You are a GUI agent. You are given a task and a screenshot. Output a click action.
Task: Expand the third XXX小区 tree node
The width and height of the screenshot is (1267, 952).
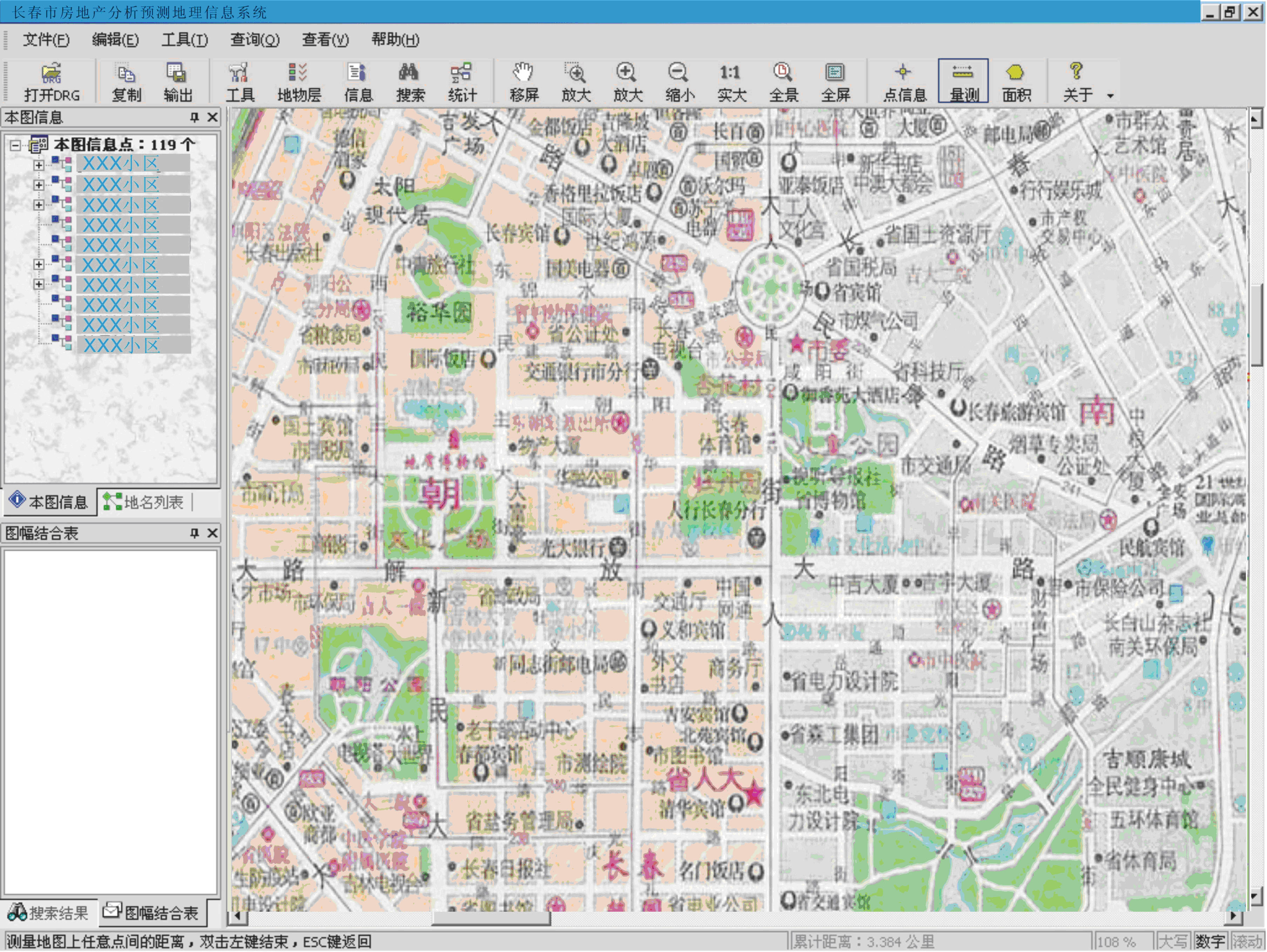(x=38, y=205)
